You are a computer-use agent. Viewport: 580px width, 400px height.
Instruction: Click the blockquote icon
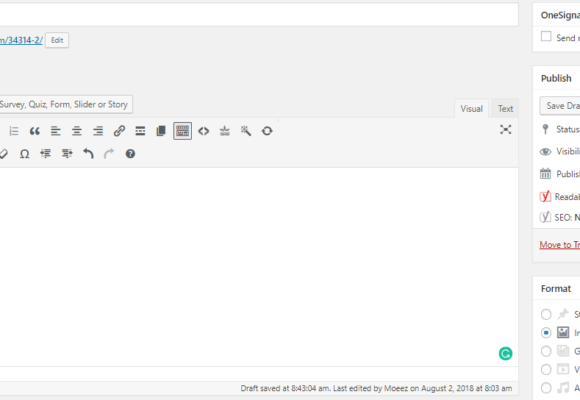(x=35, y=131)
